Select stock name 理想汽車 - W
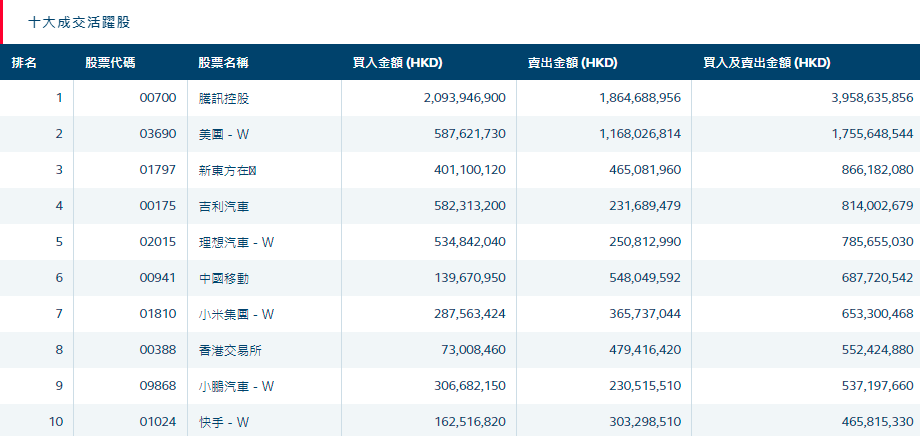The image size is (920, 436). 236,242
